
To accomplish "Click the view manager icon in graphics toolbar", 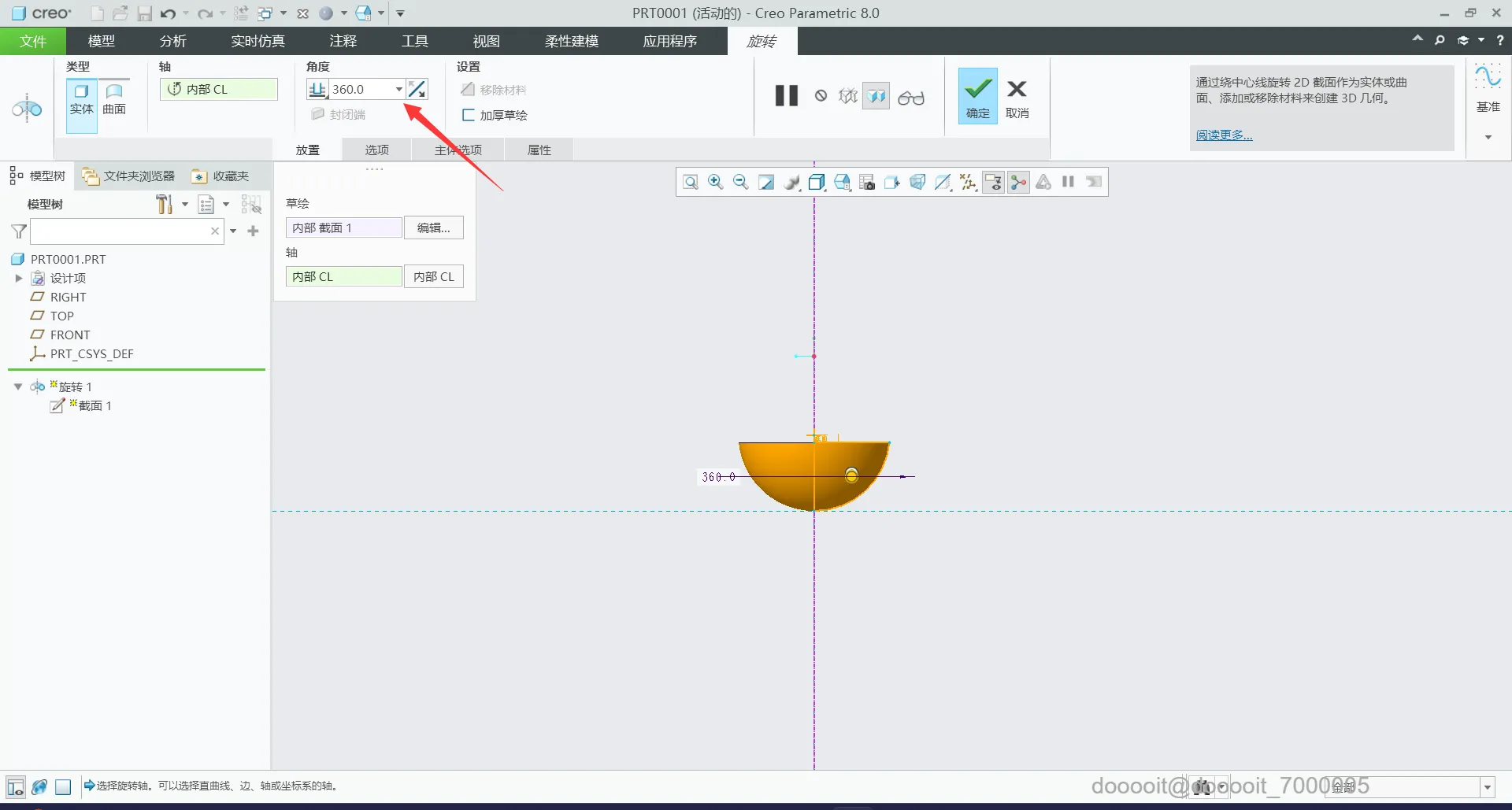I will click(842, 183).
